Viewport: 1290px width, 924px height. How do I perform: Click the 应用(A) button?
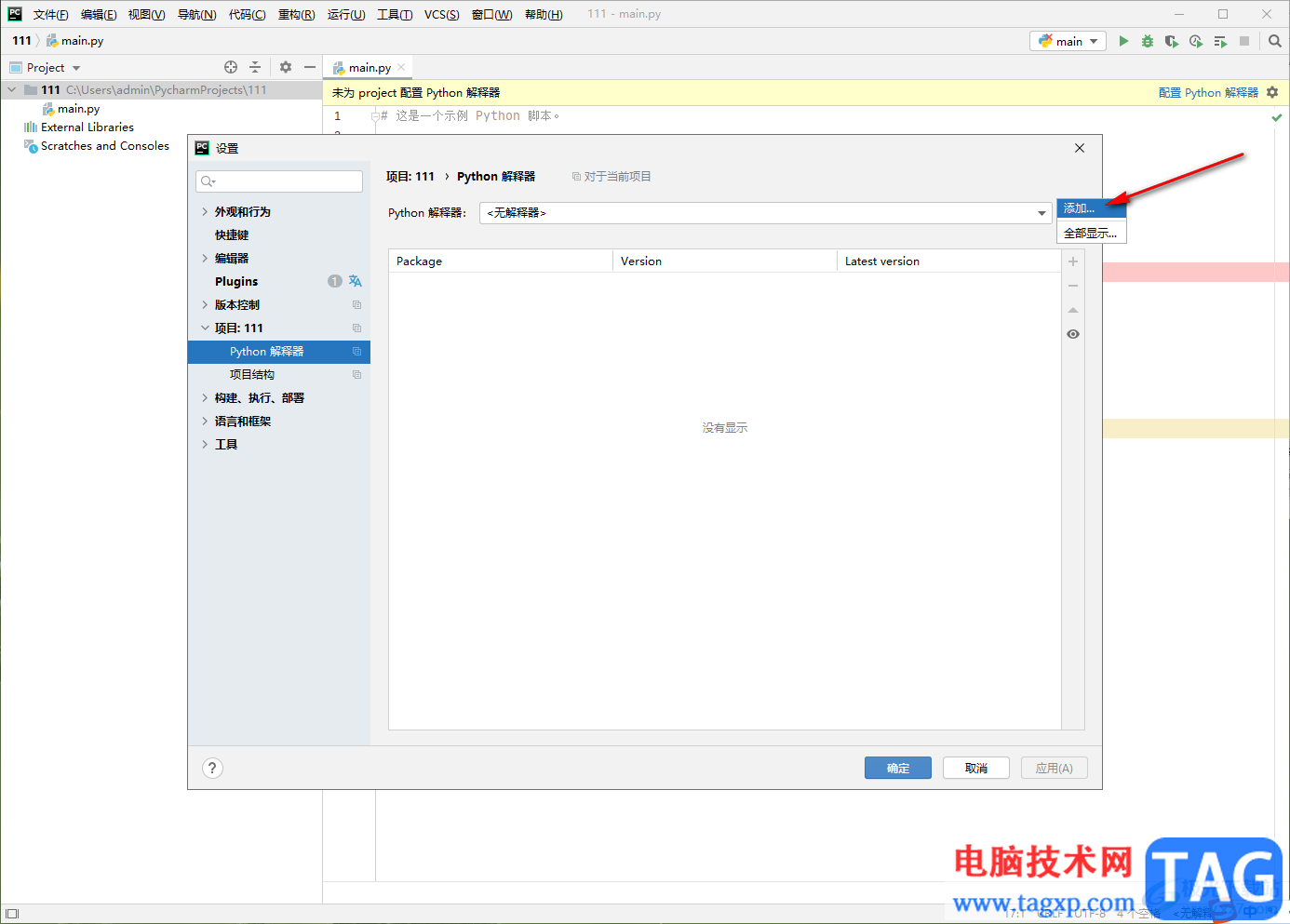[1055, 768]
